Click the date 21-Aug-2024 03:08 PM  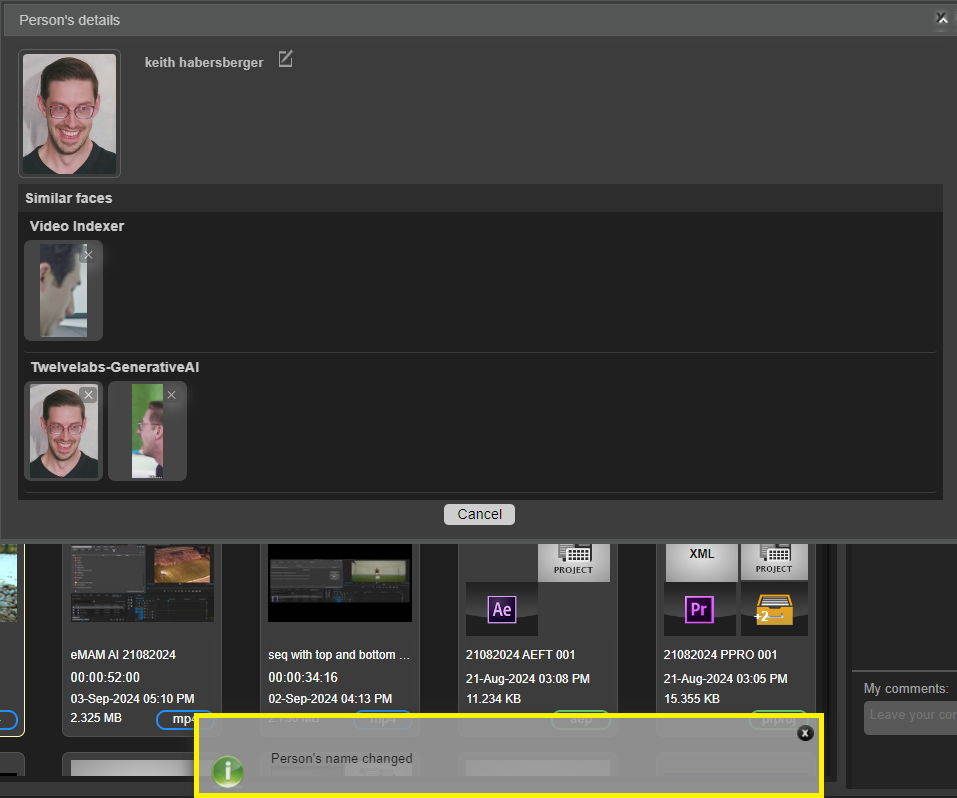tap(528, 678)
